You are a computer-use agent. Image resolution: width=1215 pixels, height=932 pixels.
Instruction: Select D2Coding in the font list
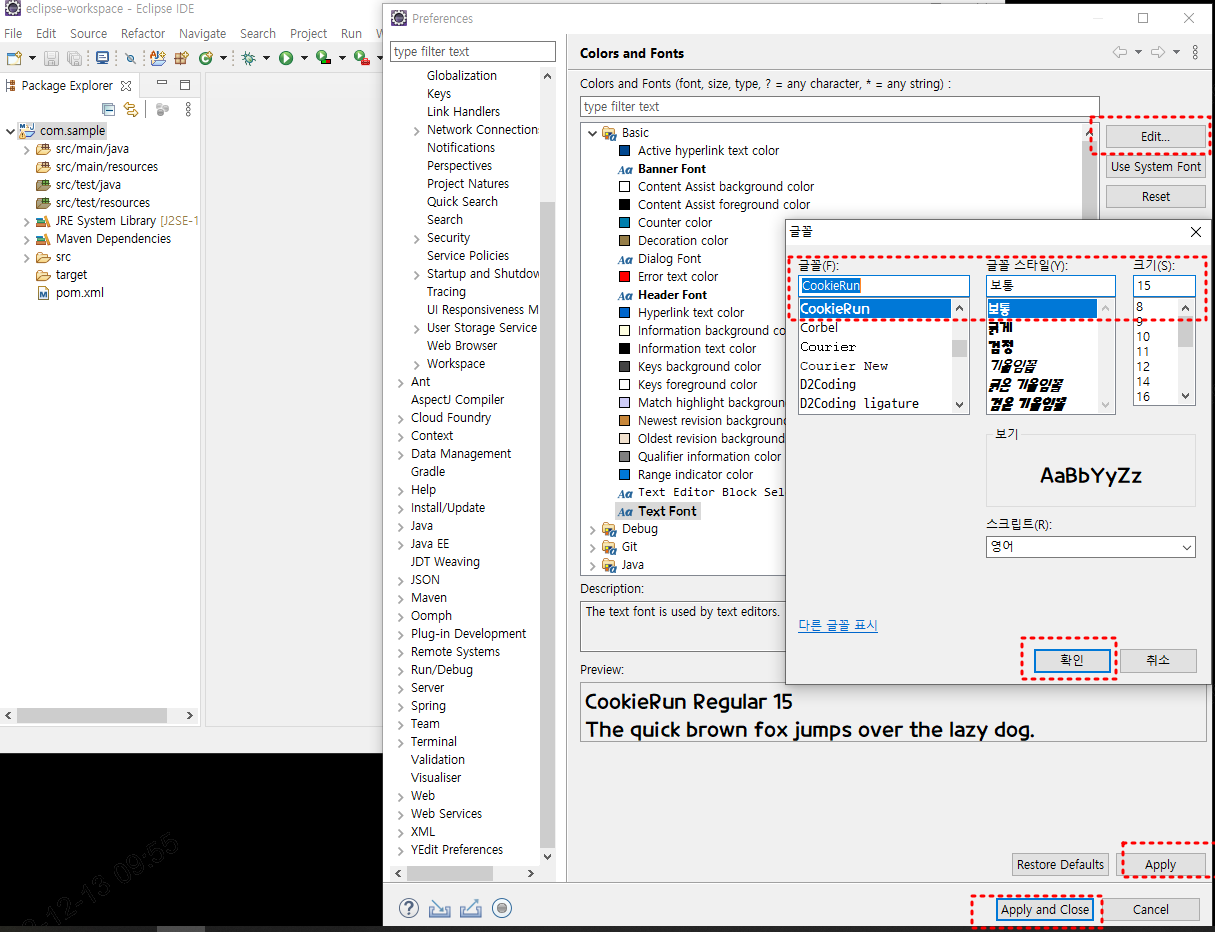click(x=828, y=384)
